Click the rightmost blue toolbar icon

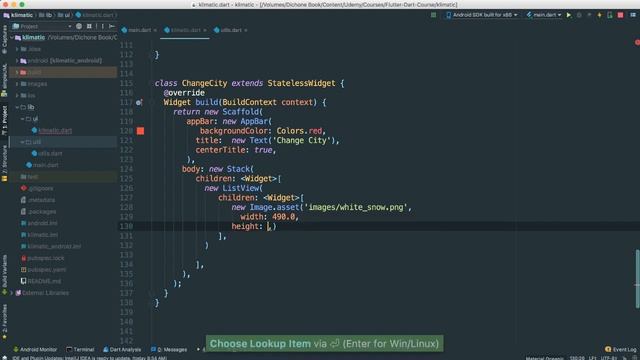click(632, 15)
